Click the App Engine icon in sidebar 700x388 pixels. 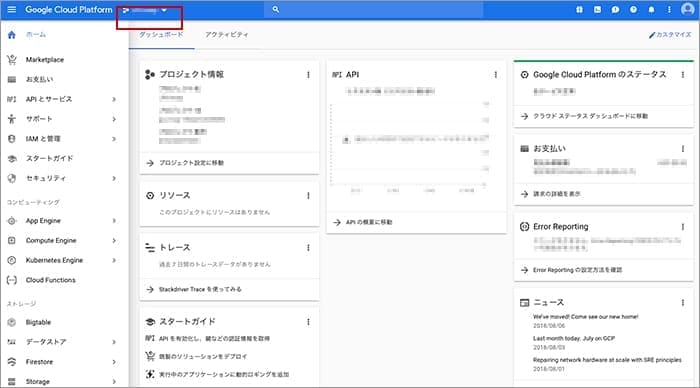(12, 221)
